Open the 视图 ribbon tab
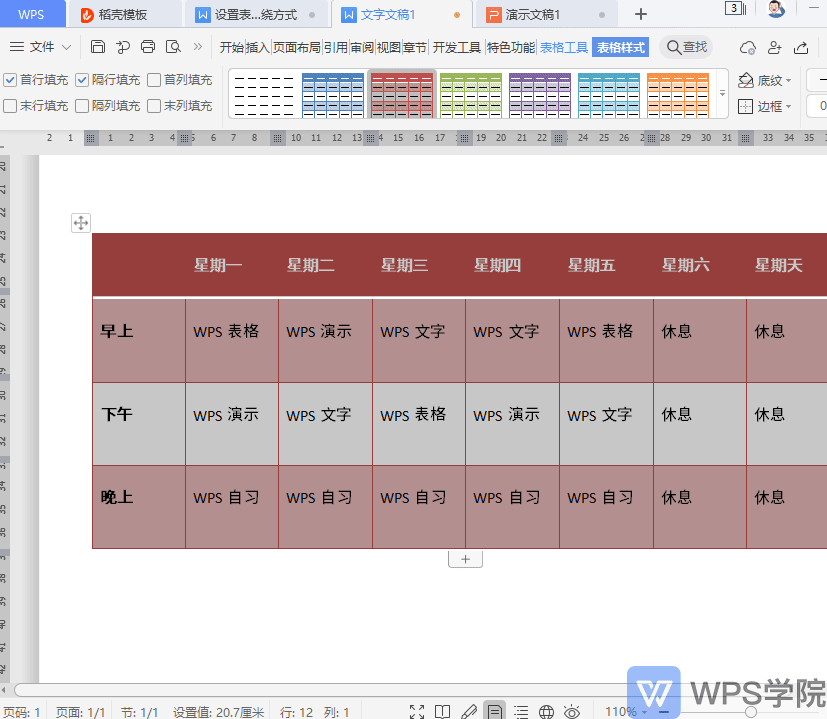This screenshot has height=719, width=827. click(x=388, y=47)
